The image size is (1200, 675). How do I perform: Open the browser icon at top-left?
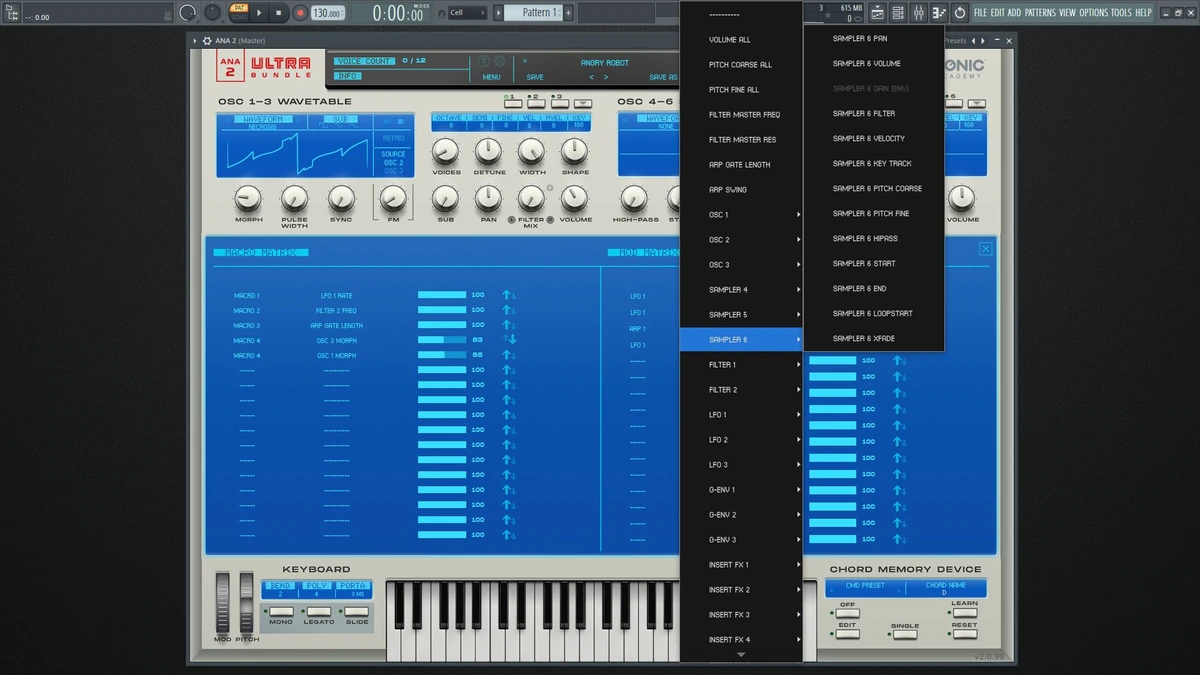(x=13, y=13)
